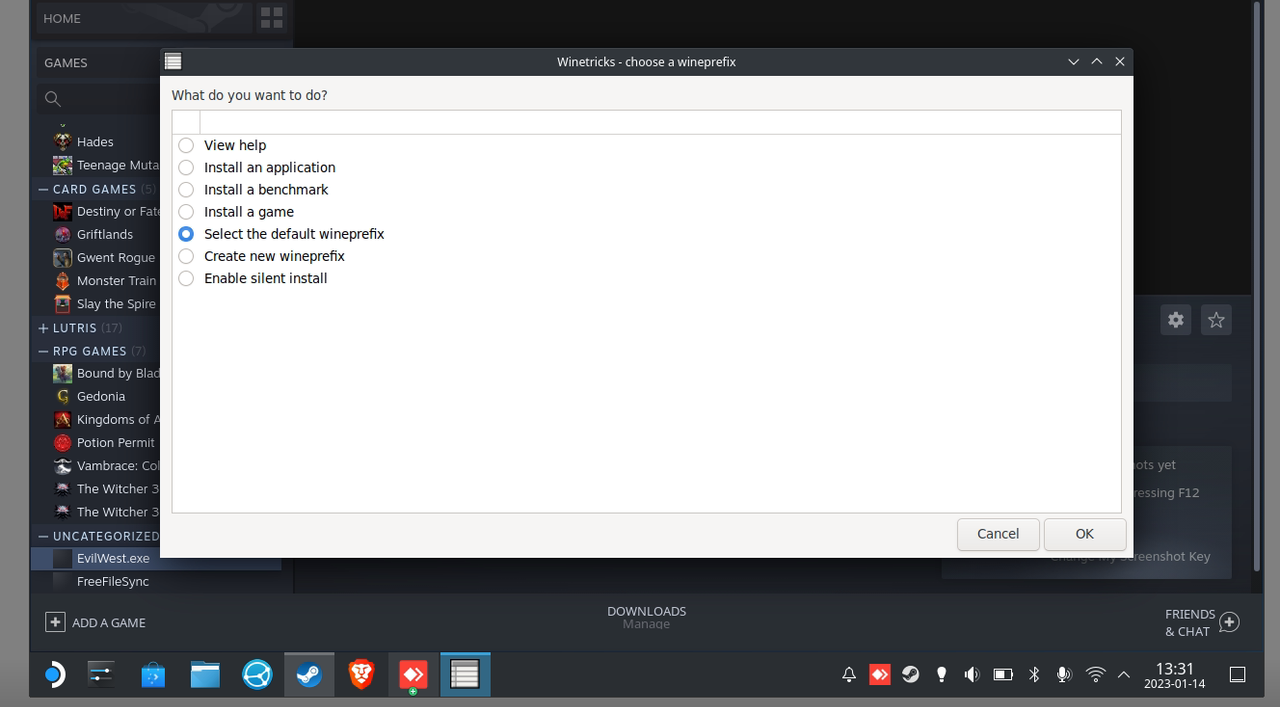1280x707 pixels.
Task: Open the application launcher in taskbar
Action: point(54,675)
